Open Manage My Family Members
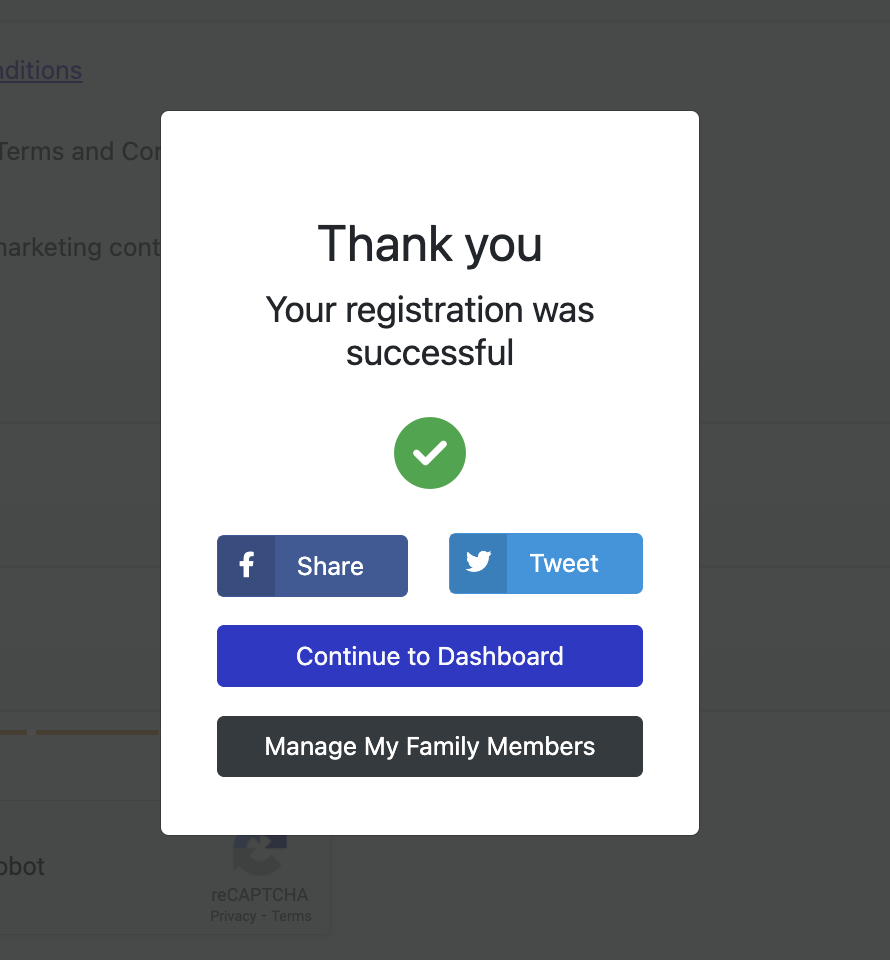This screenshot has height=960, width=890. [430, 746]
